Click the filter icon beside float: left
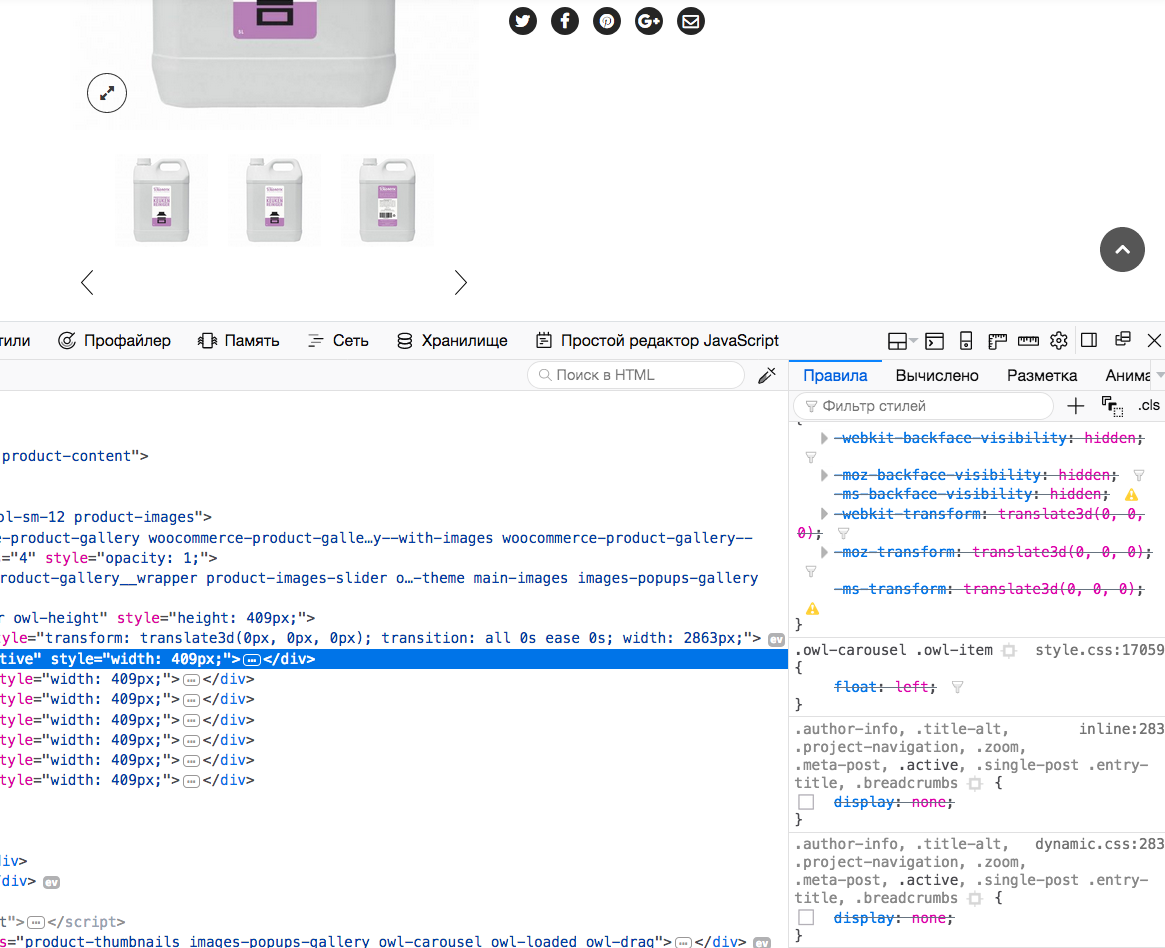This screenshot has height=948, width=1165. (x=957, y=687)
